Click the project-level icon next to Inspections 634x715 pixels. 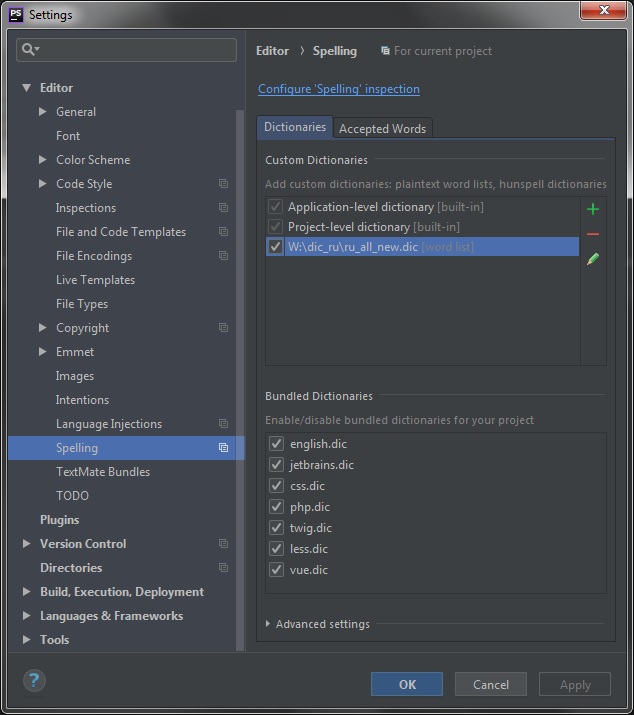point(223,208)
